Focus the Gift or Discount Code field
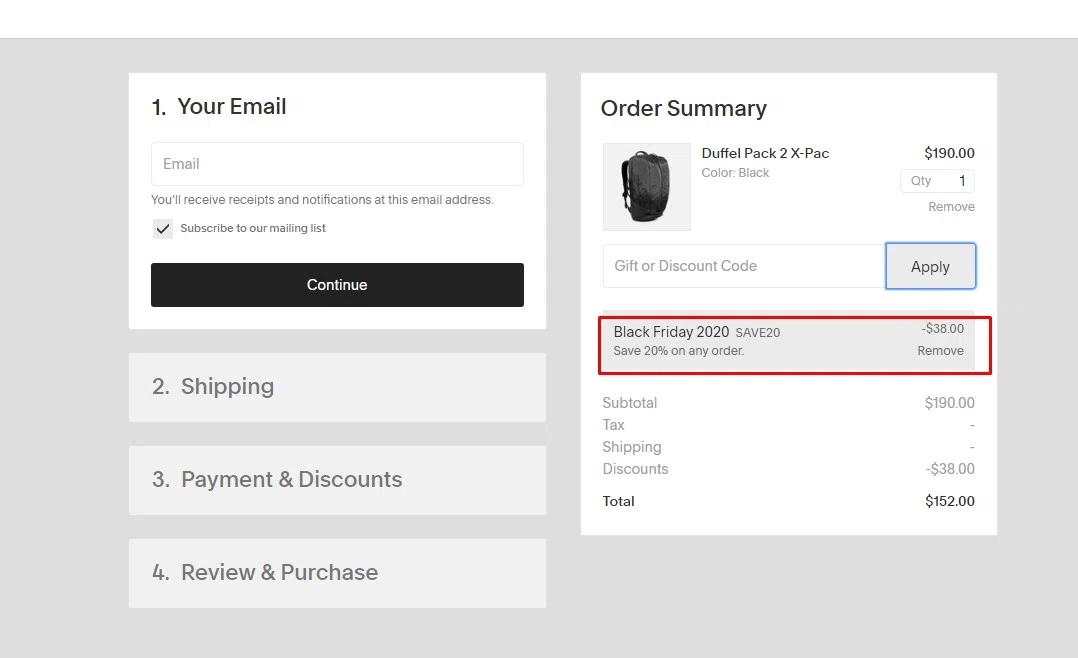 pos(744,266)
